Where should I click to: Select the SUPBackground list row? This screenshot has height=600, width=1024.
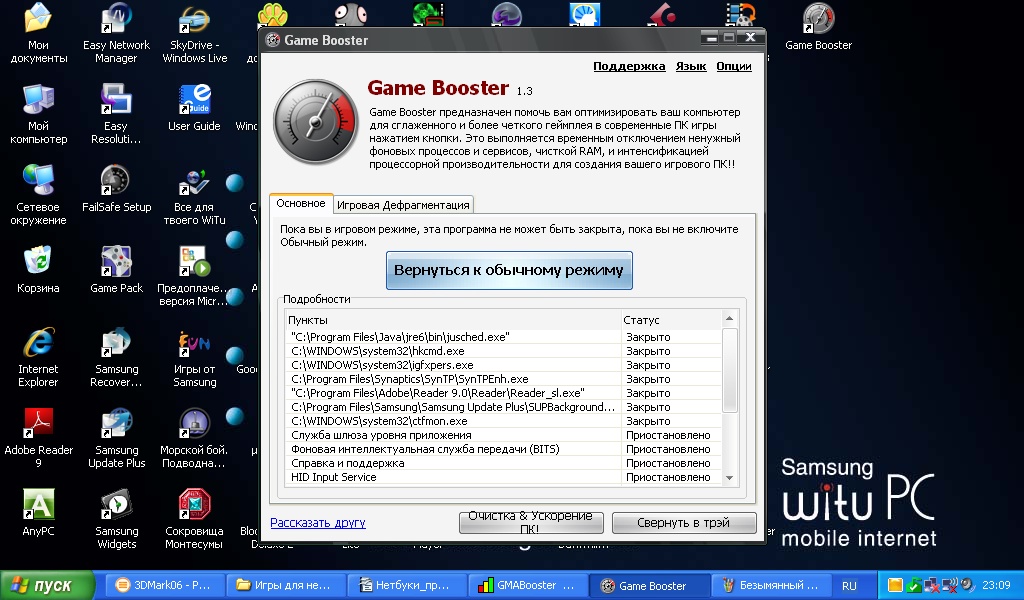coord(504,407)
